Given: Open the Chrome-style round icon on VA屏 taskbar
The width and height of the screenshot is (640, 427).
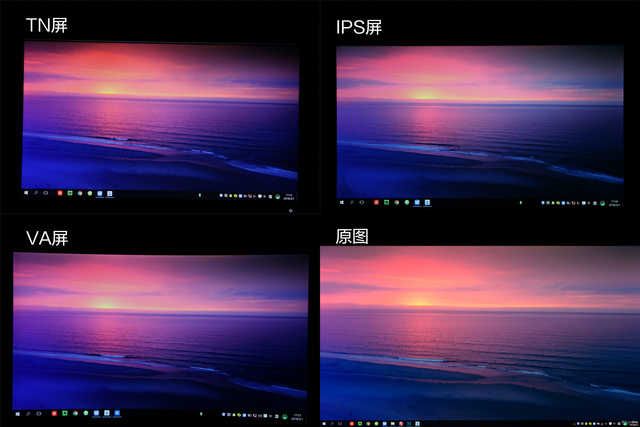Looking at the screenshot, I should [76, 414].
